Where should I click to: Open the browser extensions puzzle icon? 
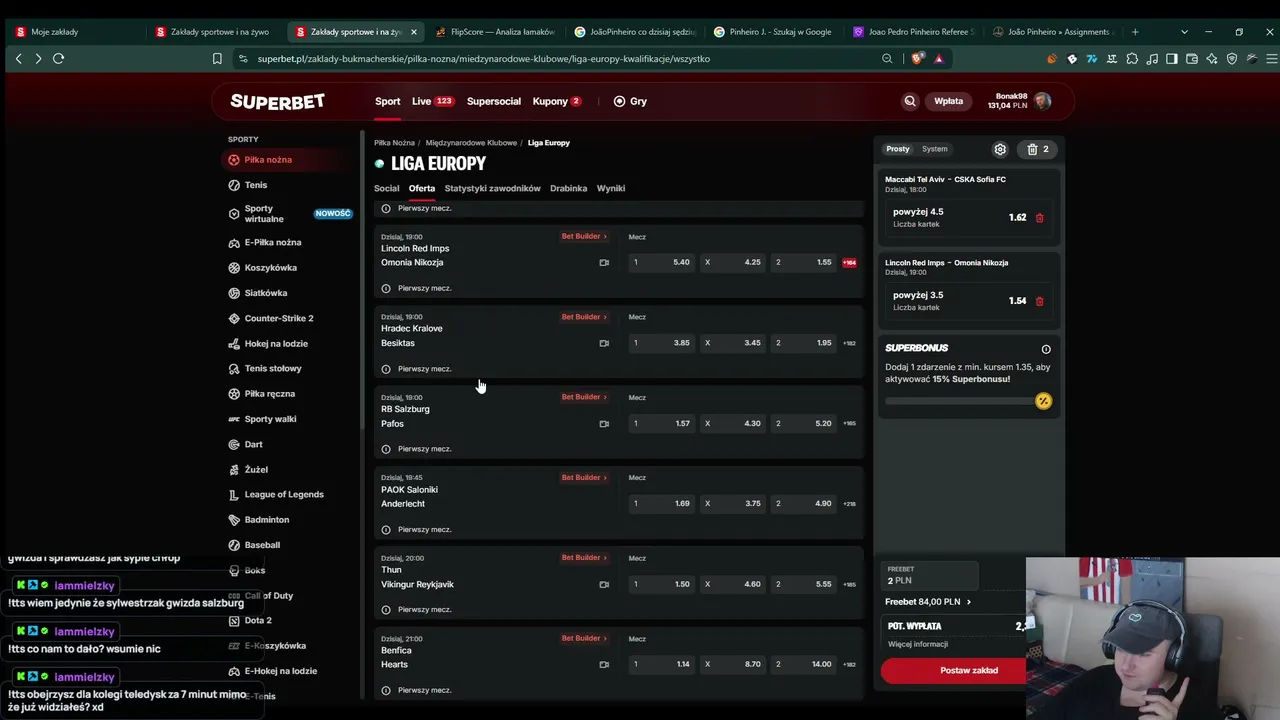pos(1132,59)
